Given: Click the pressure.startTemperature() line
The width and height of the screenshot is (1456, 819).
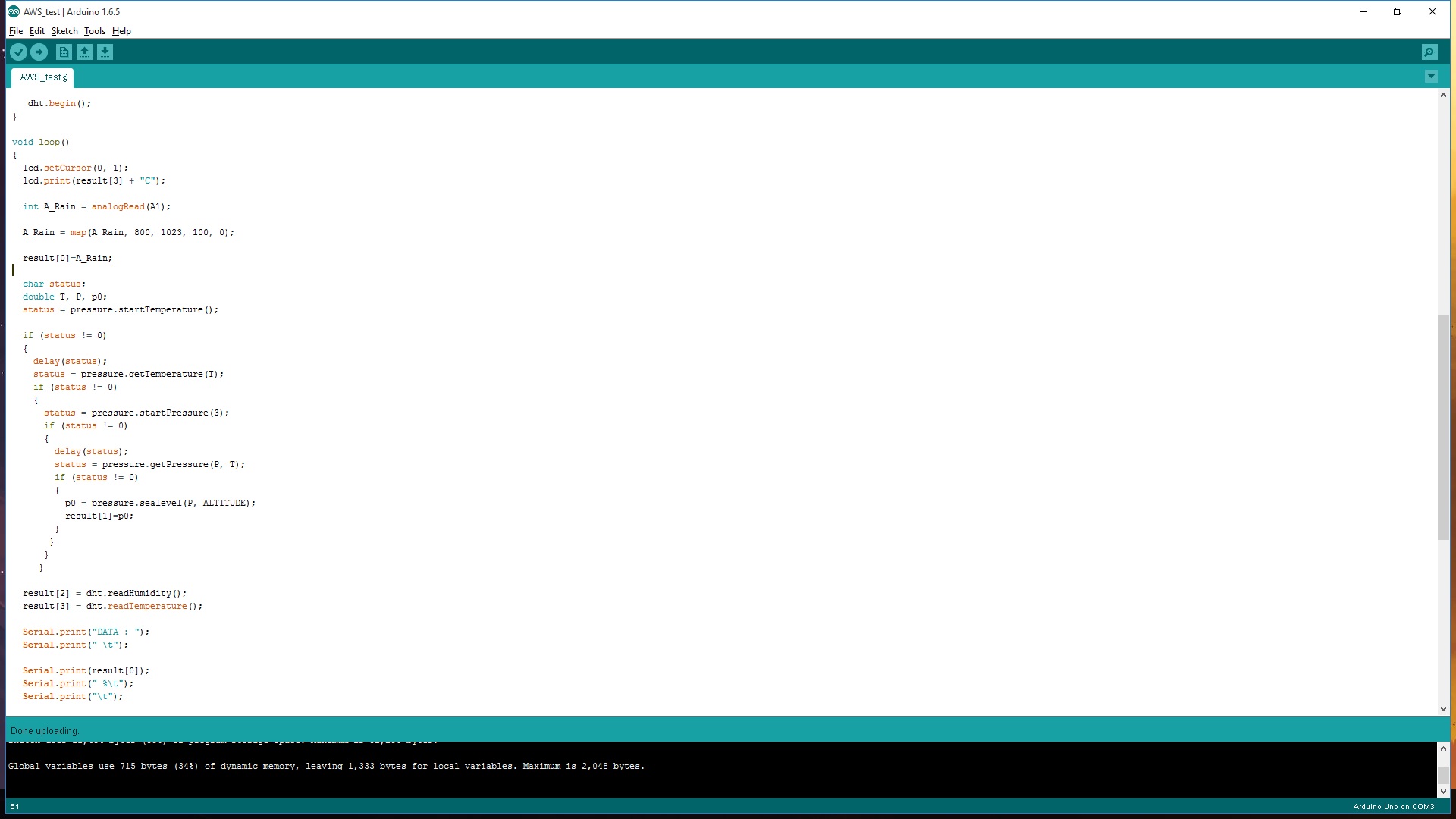Looking at the screenshot, I should [121, 310].
